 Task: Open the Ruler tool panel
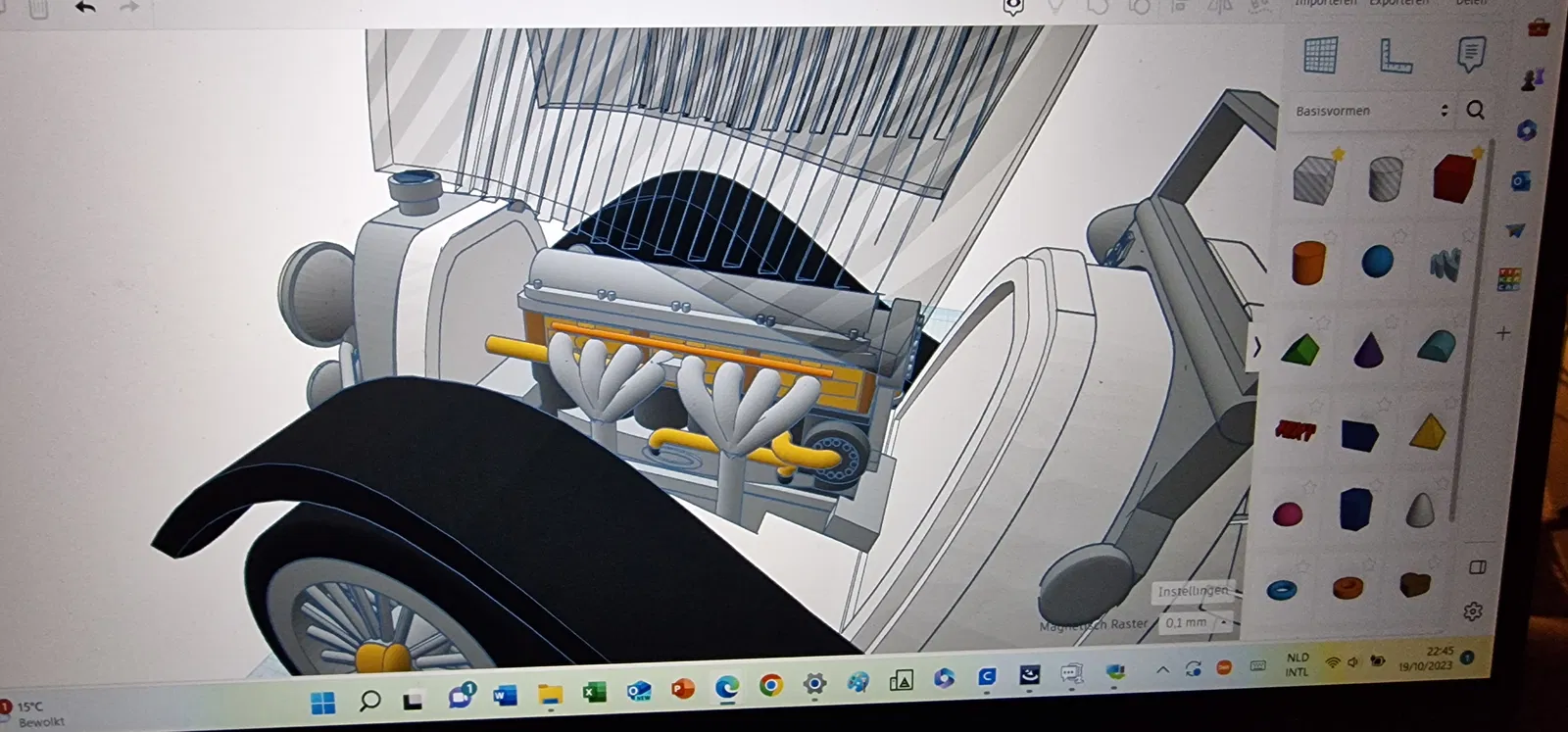[1396, 55]
